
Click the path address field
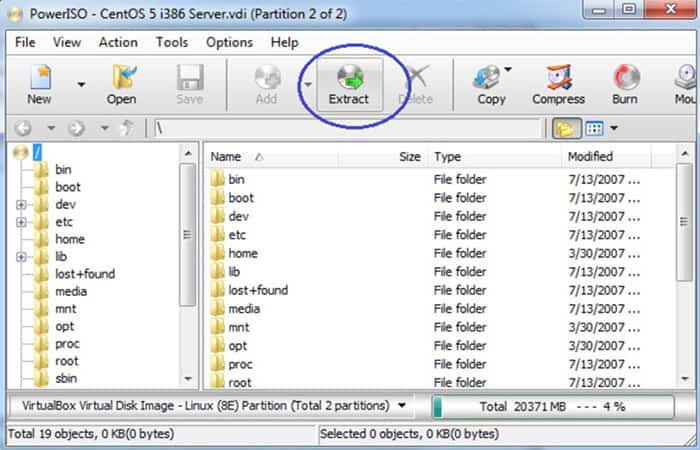pyautogui.click(x=347, y=129)
